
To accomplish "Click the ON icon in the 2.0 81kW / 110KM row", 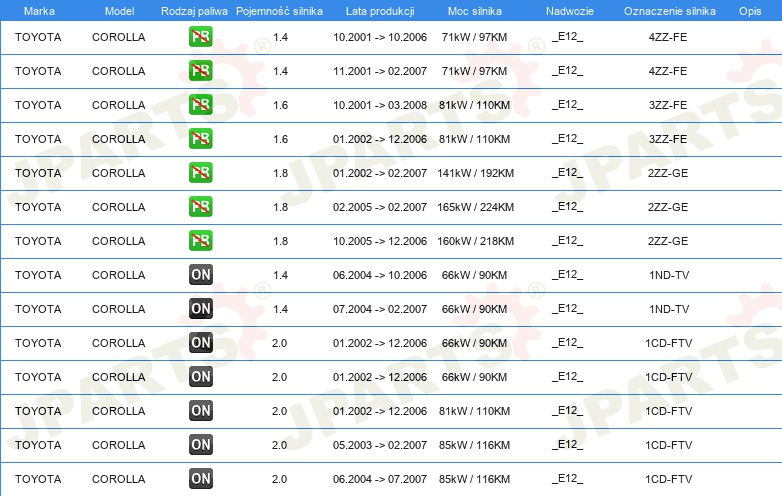I will coord(201,410).
